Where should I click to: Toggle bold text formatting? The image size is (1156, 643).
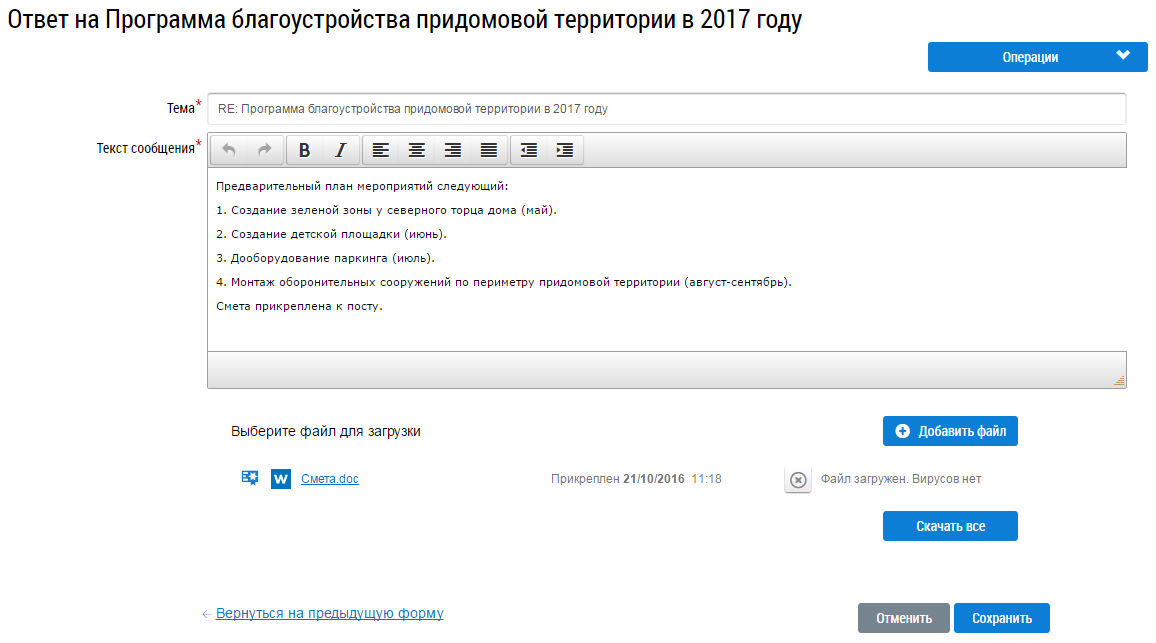point(305,150)
